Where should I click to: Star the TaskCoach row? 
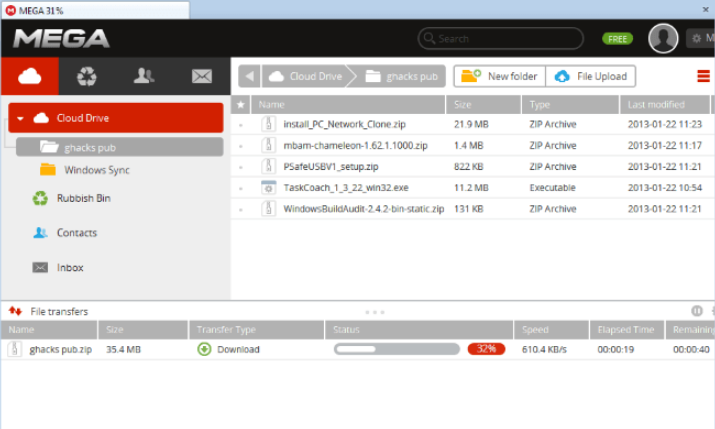click(x=241, y=188)
